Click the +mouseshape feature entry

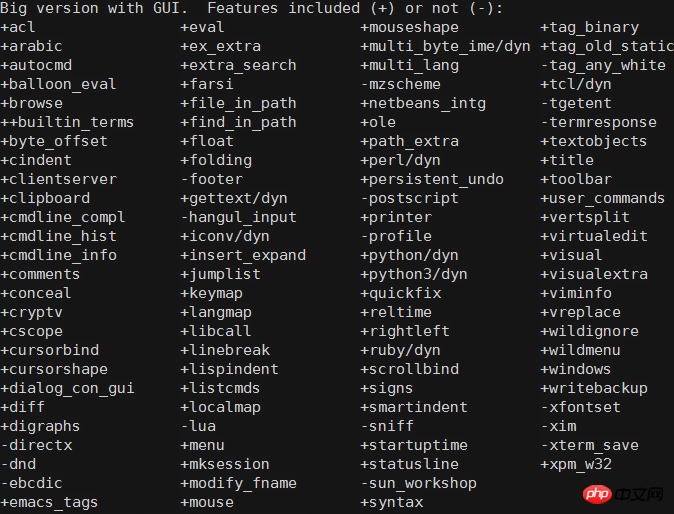click(409, 28)
